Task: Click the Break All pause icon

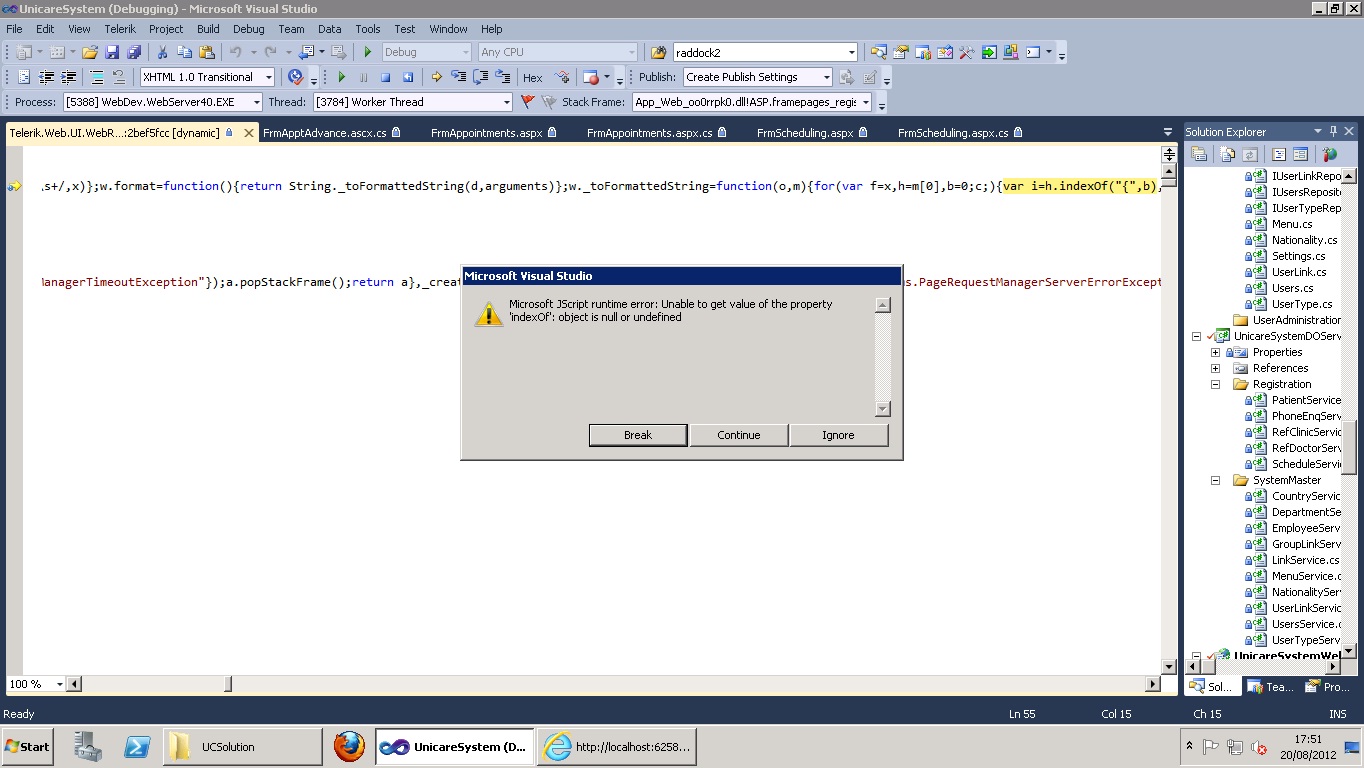Action: 363,77
